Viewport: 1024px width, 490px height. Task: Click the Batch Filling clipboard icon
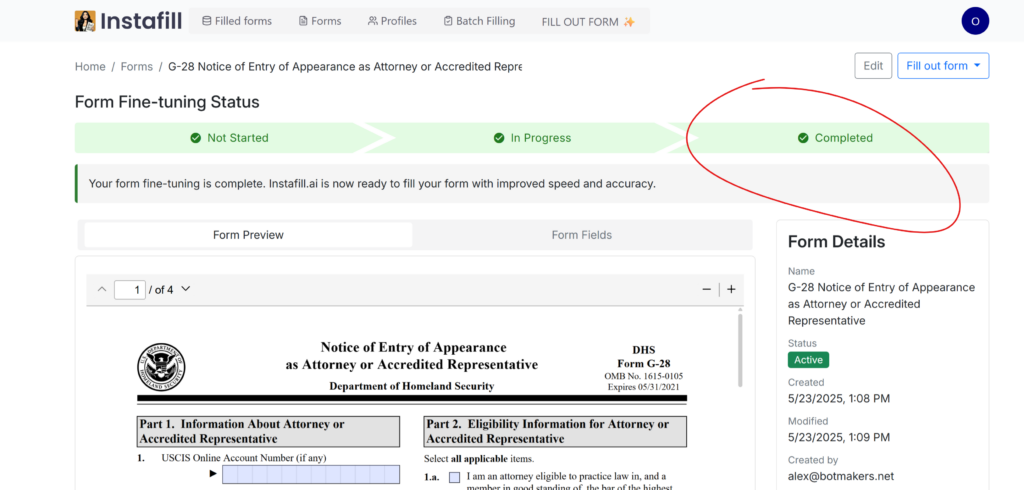(448, 21)
